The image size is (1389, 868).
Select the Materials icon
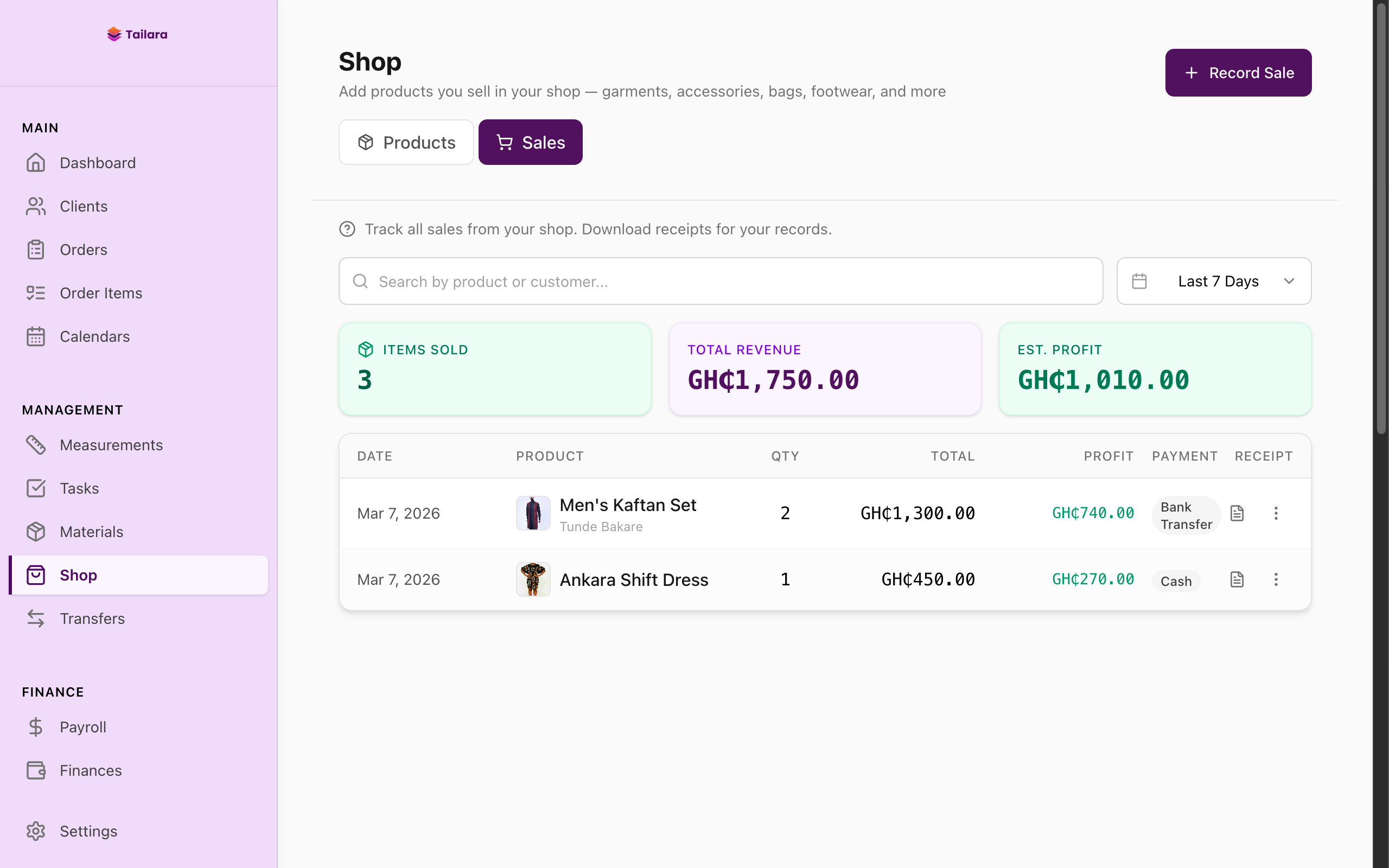pyautogui.click(x=36, y=532)
